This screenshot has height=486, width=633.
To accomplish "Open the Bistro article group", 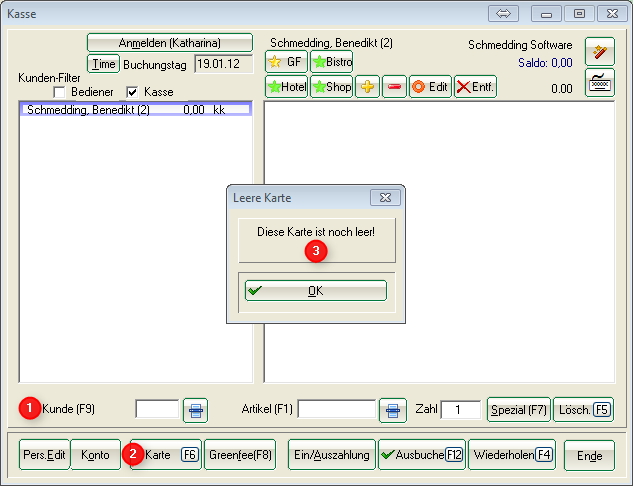I will click(331, 62).
